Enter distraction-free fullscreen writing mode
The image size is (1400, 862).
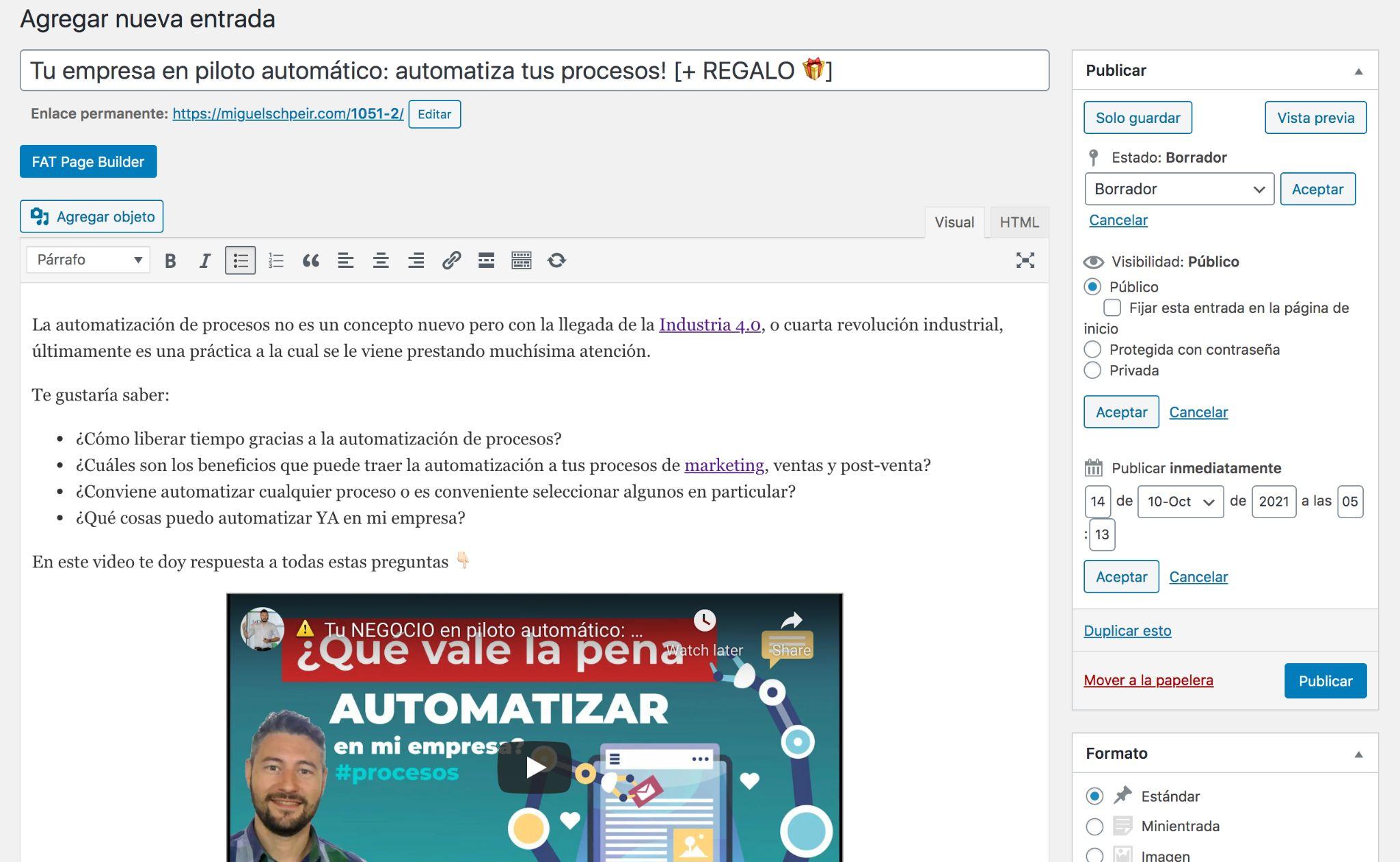[x=1025, y=260]
